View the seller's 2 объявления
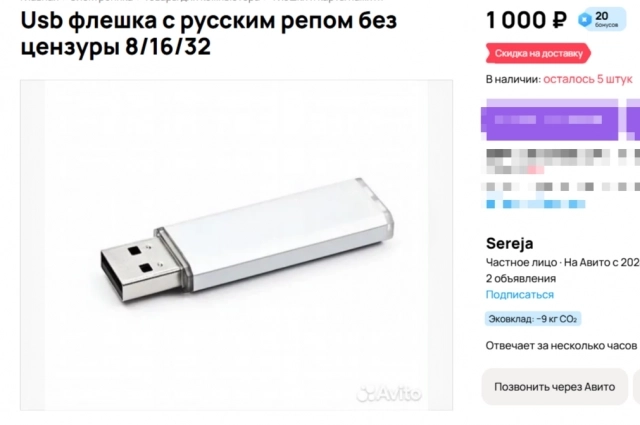The image size is (640, 425). coord(521,278)
